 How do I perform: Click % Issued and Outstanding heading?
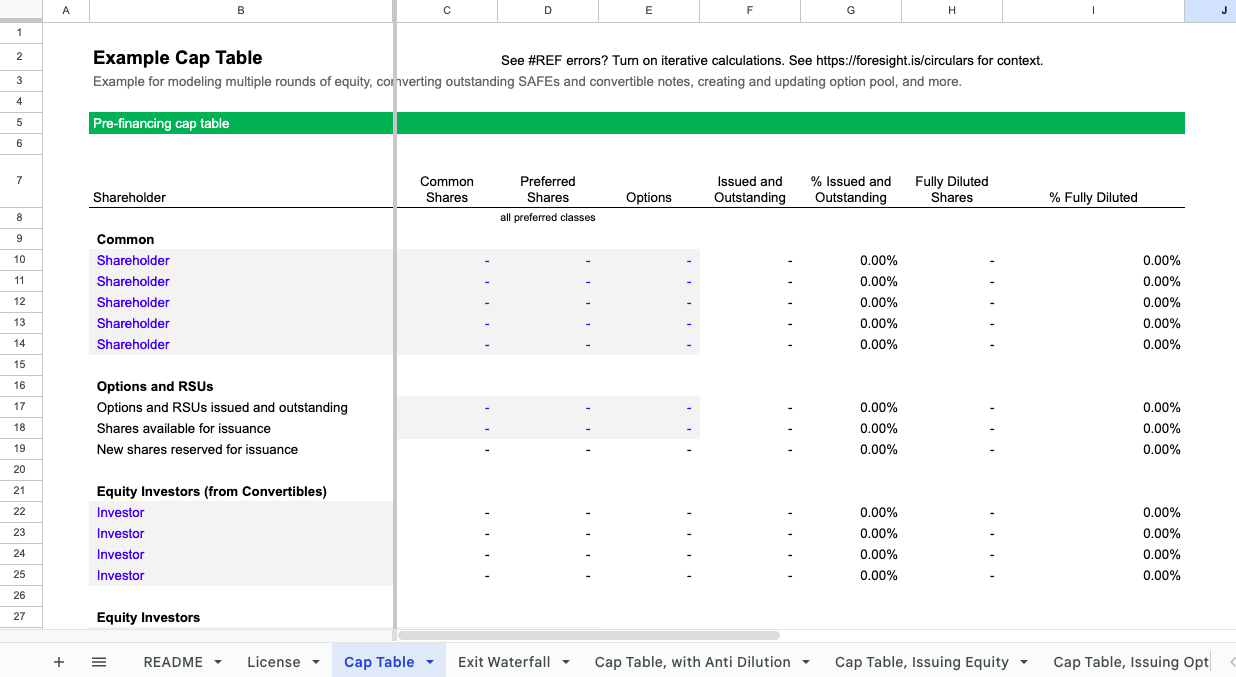pos(851,190)
